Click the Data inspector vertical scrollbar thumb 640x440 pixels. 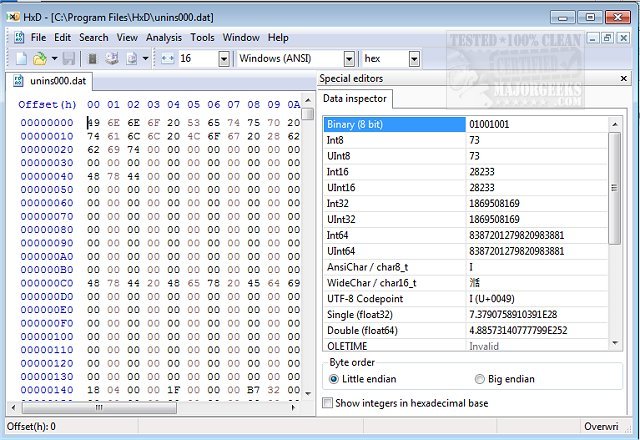click(x=615, y=188)
